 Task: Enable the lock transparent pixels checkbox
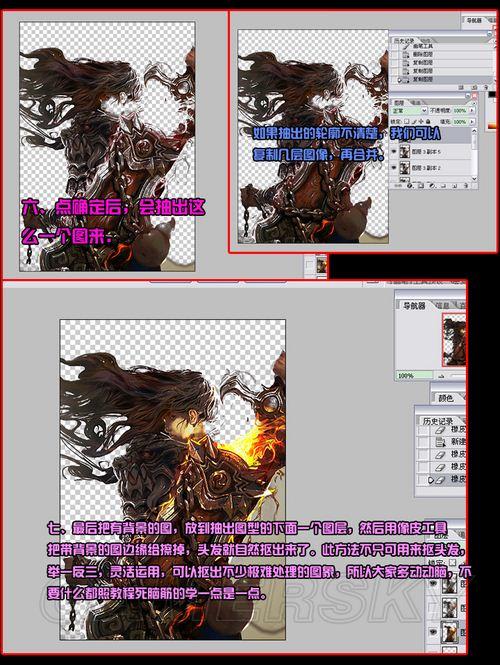pos(406,121)
